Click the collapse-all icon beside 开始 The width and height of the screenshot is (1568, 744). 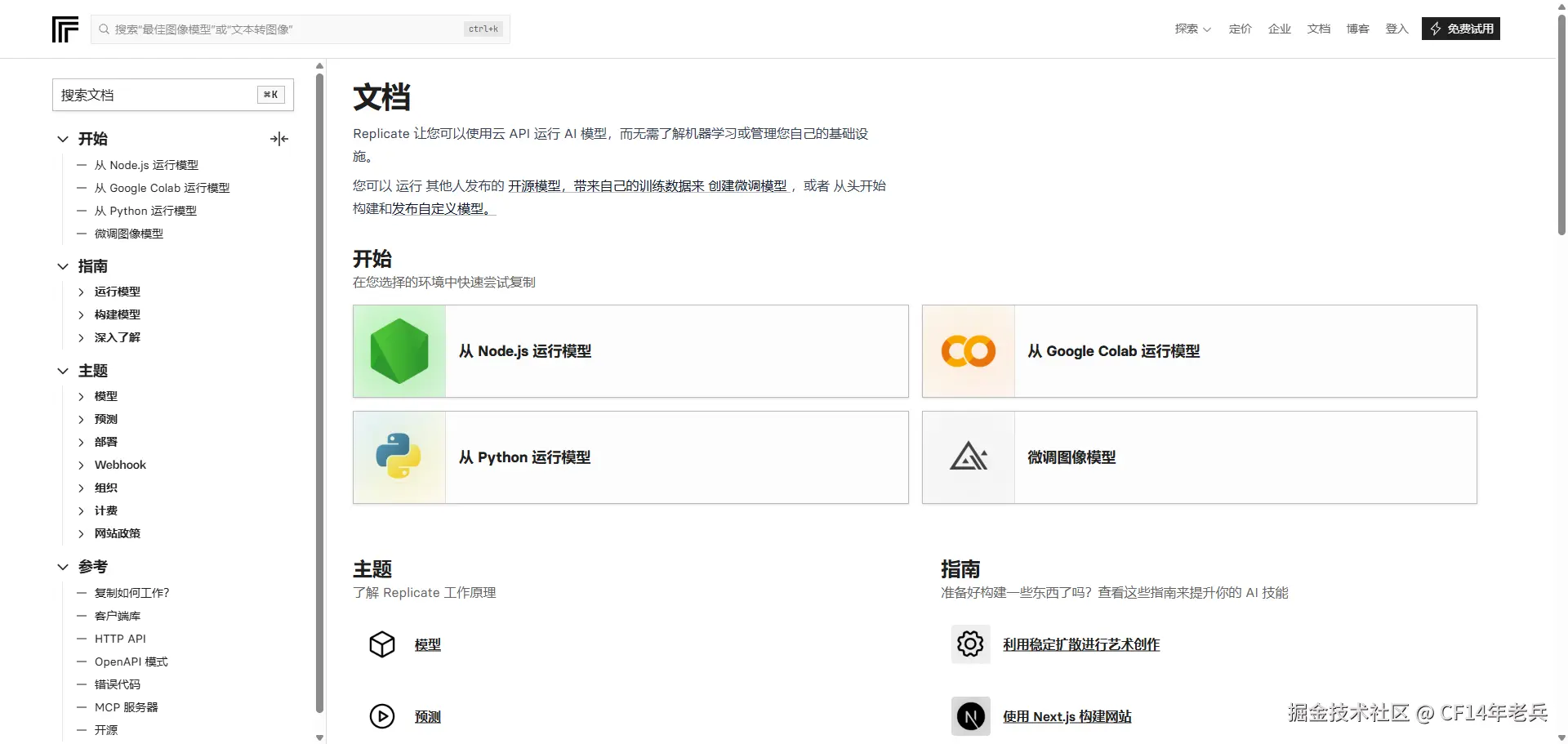tap(279, 139)
